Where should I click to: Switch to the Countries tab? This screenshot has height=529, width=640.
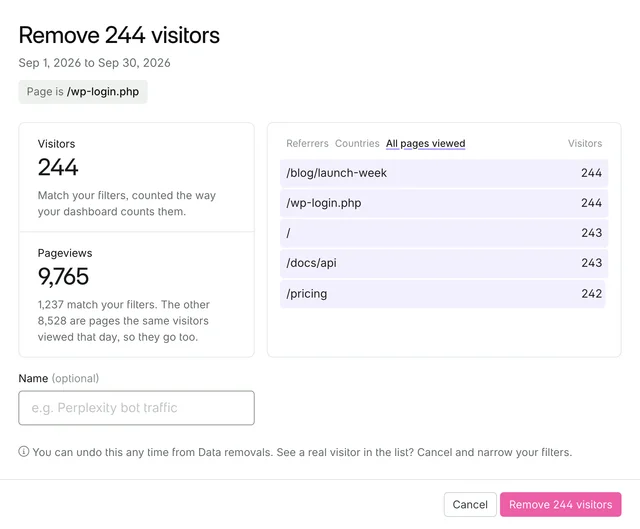pos(357,143)
